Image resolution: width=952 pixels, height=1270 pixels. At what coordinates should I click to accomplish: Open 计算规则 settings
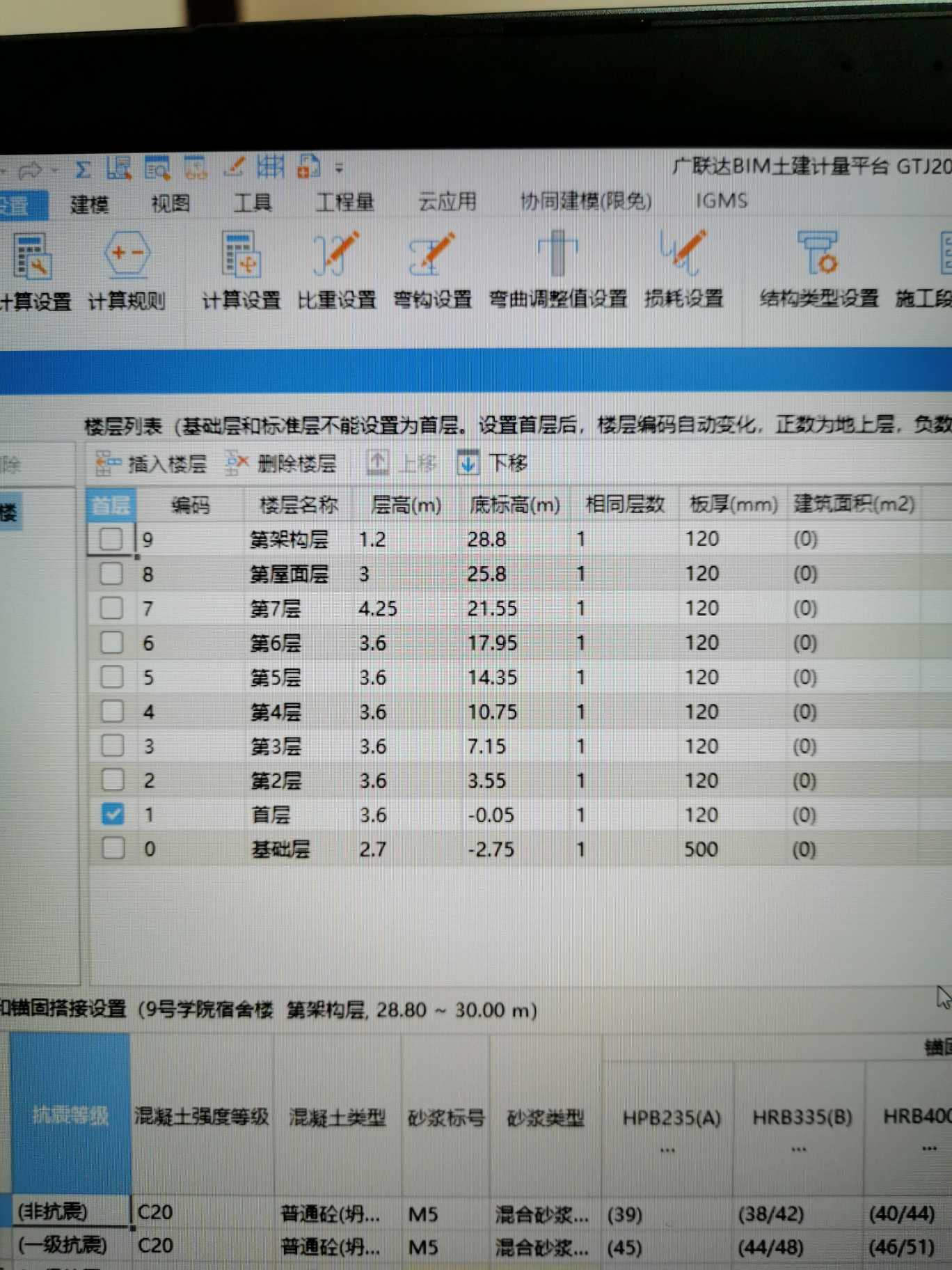coord(126,272)
